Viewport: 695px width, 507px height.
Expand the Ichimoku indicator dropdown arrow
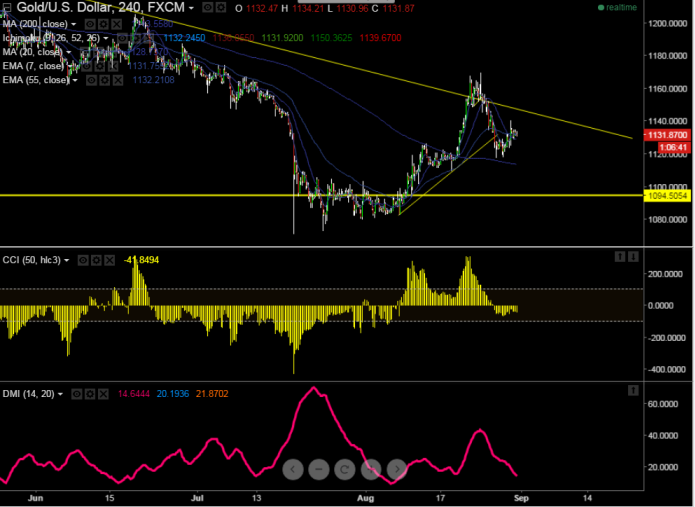(105, 39)
